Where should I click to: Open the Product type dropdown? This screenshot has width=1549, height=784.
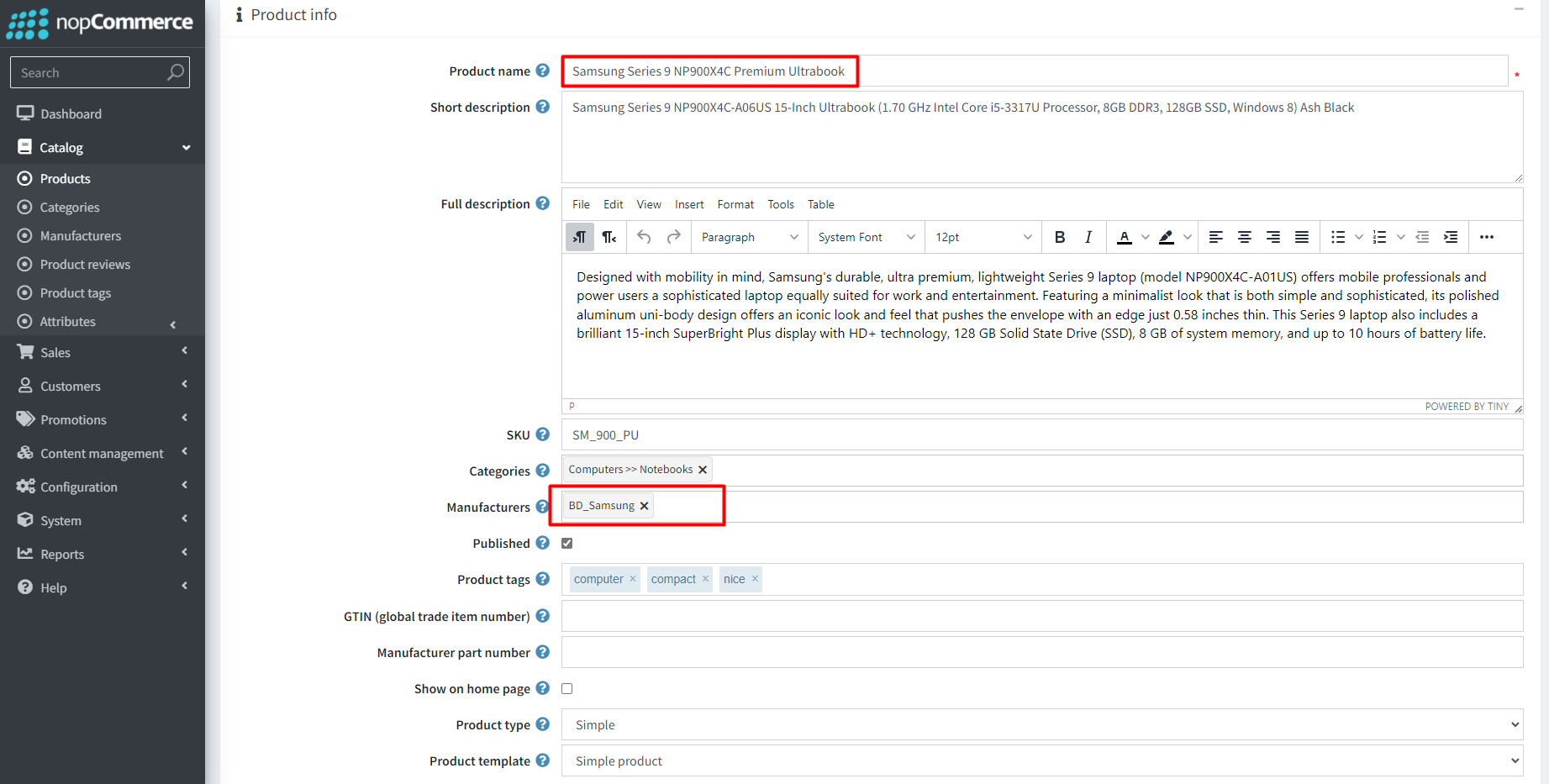pos(1042,724)
